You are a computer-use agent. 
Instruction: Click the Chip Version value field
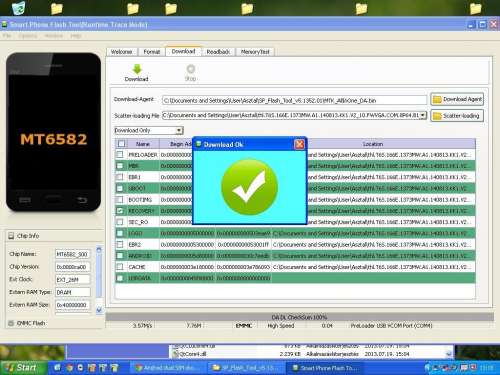pos(72,267)
